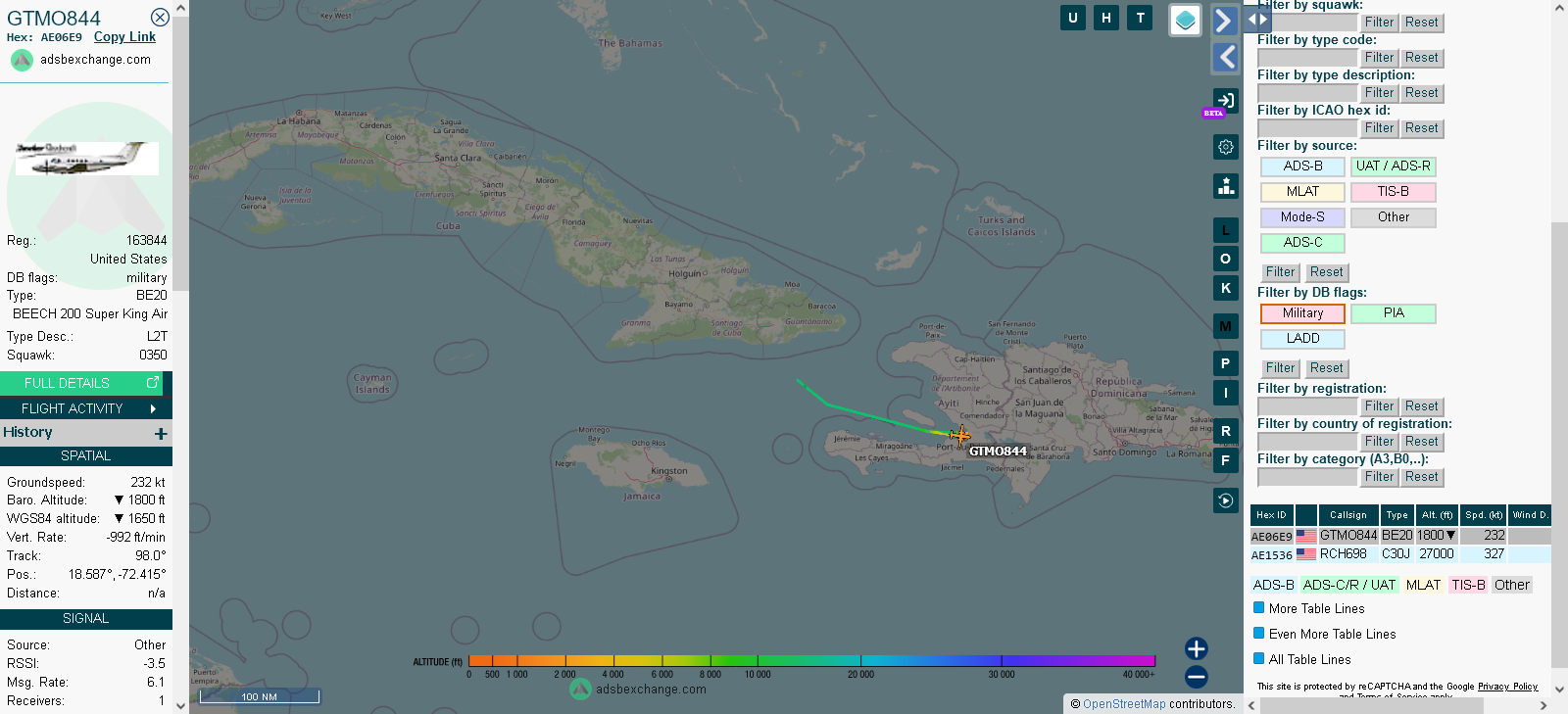This screenshot has height=714, width=1568.
Task: Zoom out on the map
Action: [x=1196, y=677]
